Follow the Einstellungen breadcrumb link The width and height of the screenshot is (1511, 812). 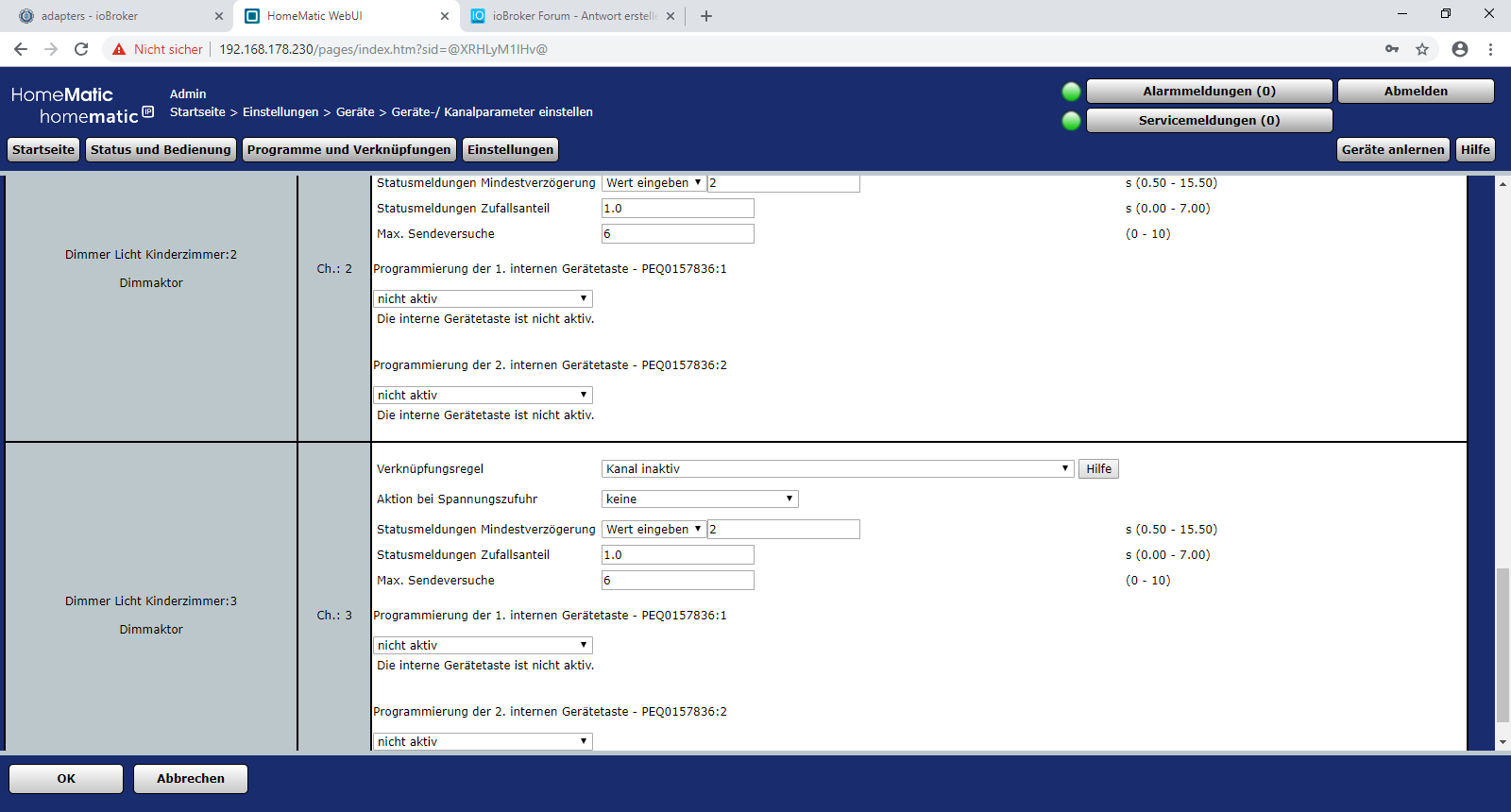pyautogui.click(x=280, y=112)
